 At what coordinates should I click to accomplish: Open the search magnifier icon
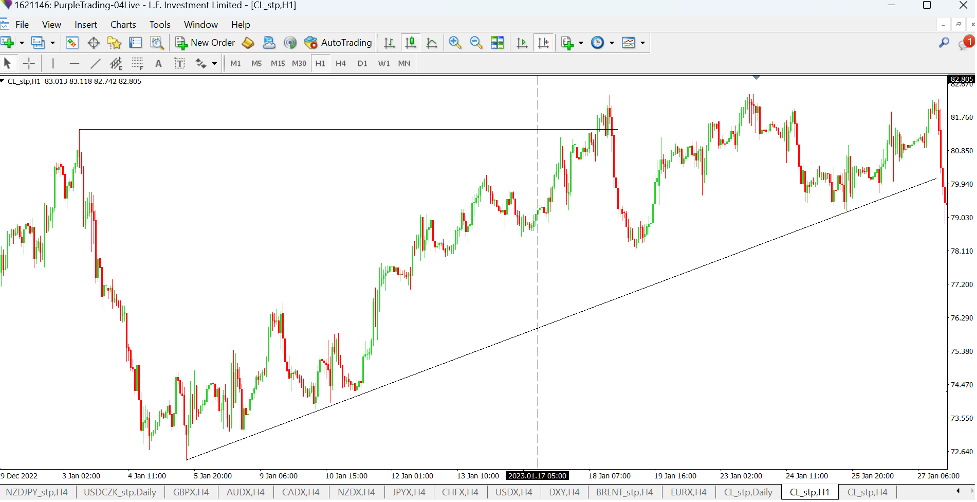[945, 43]
